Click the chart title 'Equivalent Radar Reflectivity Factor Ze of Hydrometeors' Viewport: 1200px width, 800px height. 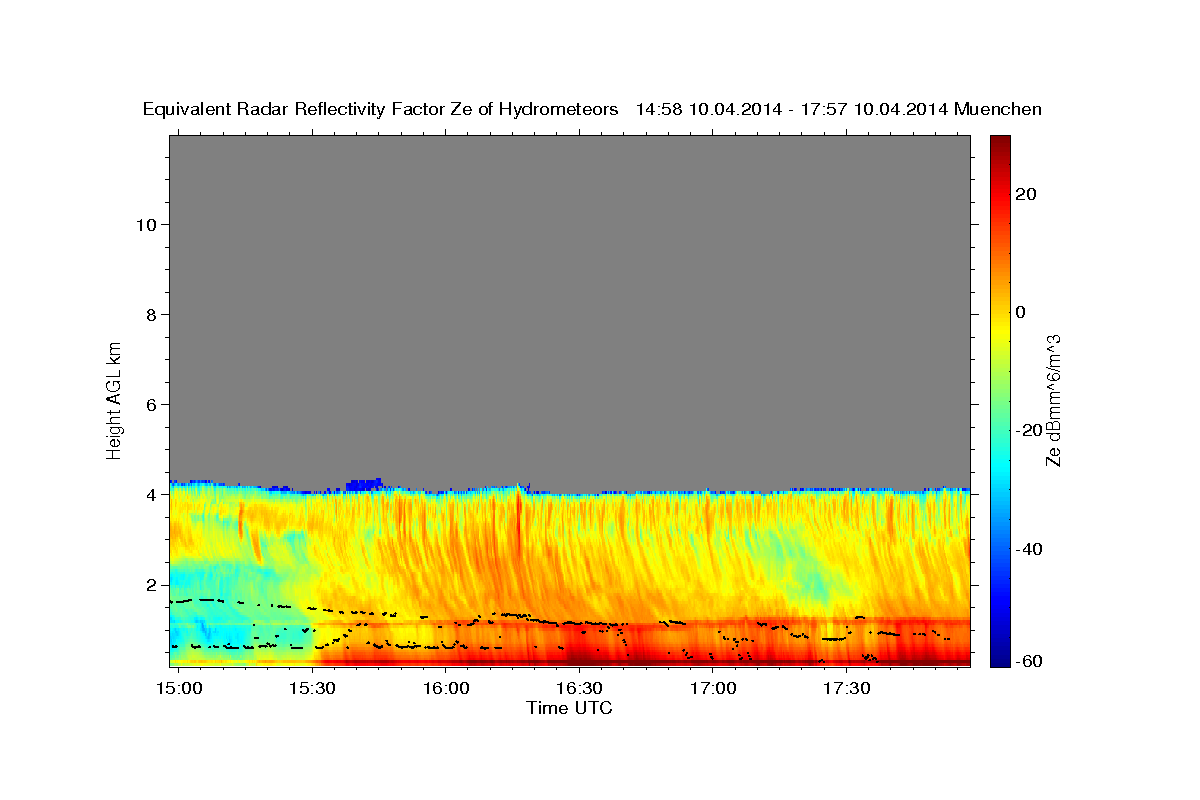(x=380, y=110)
